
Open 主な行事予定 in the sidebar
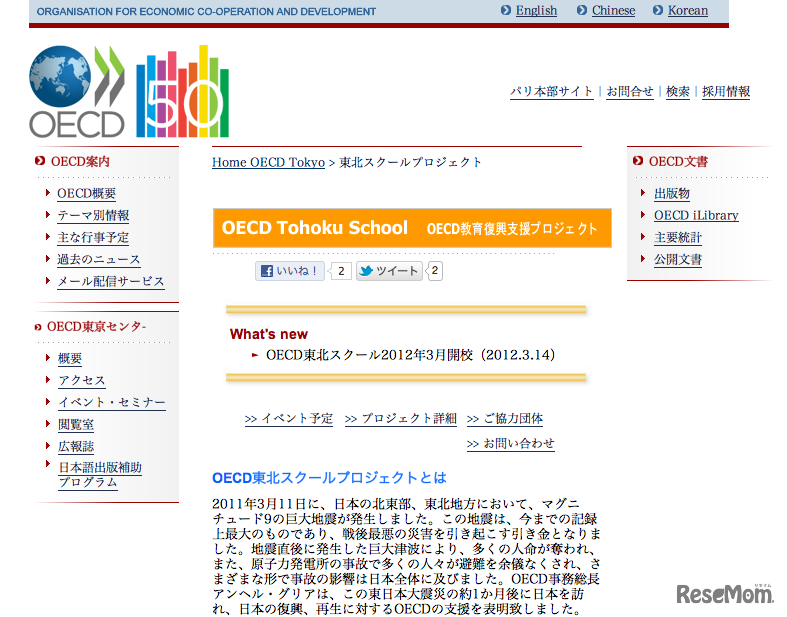[93, 237]
